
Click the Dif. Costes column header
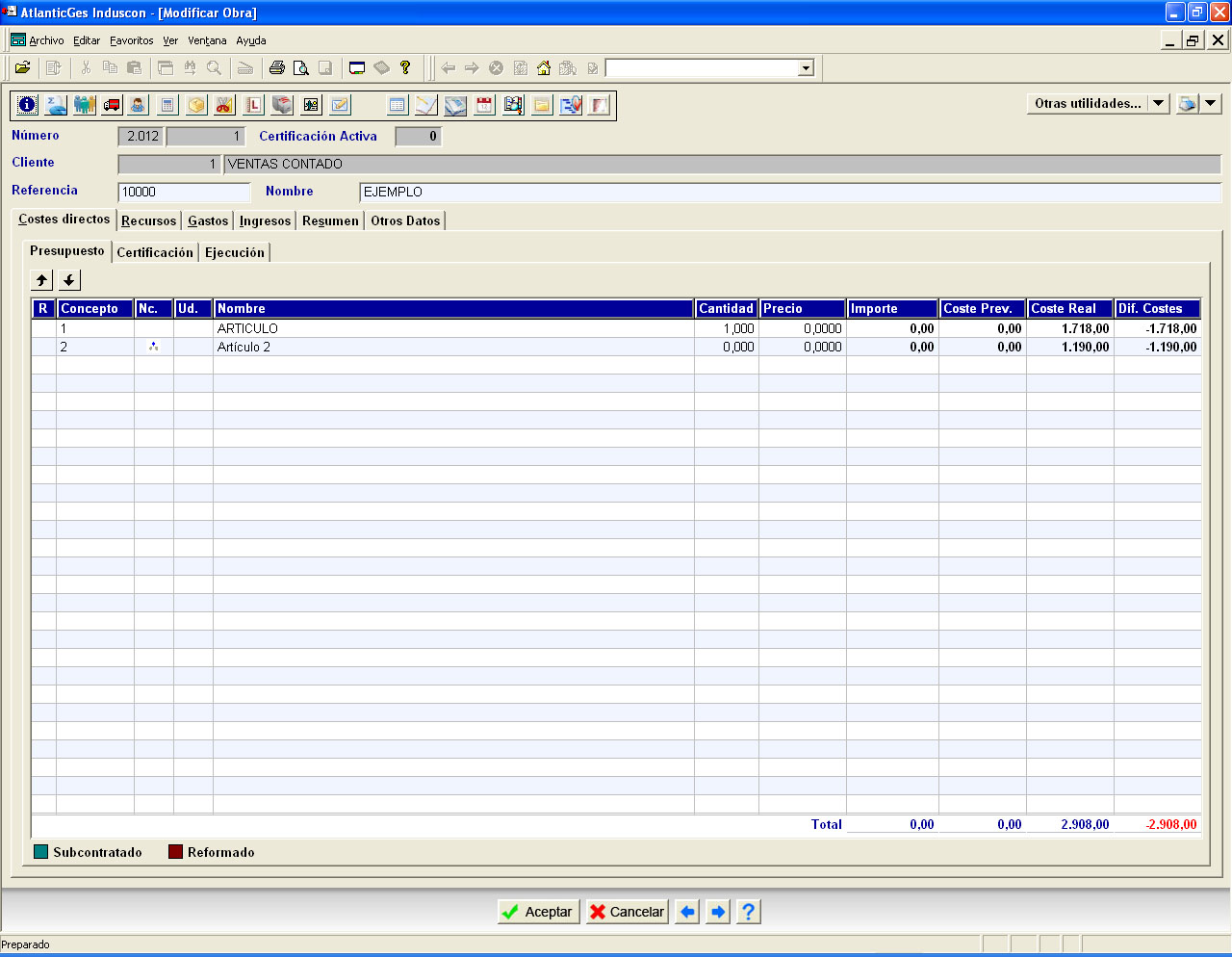(1157, 308)
